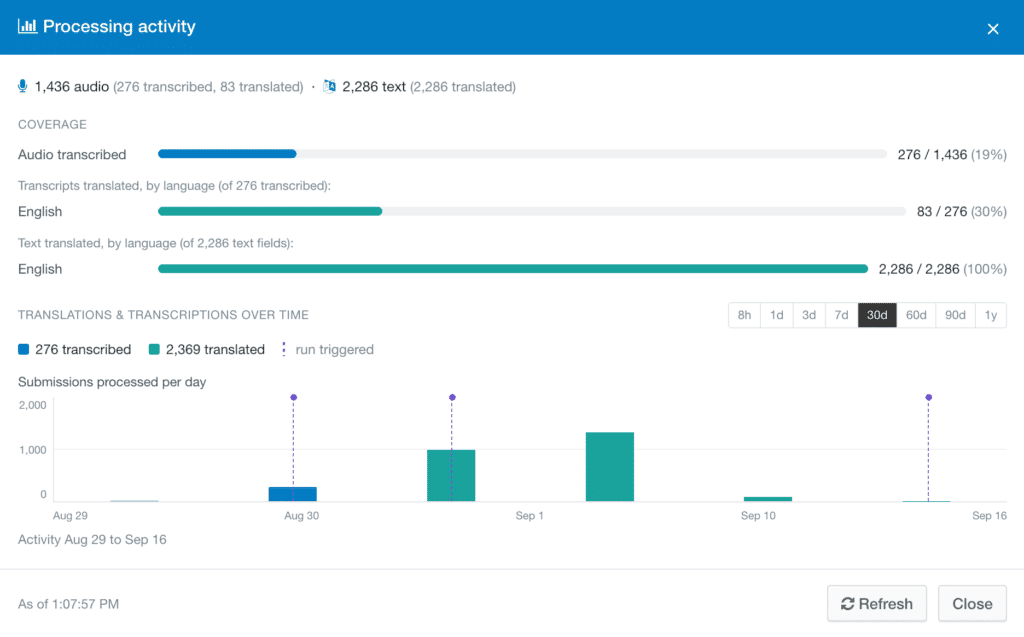Screen dimensions: 1024x637
Task: Click the 'Text translated, by language' description
Action: 155,243
